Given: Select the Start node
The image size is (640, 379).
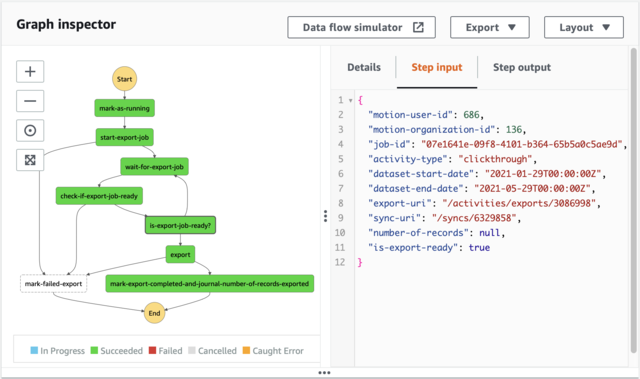Looking at the screenshot, I should click(124, 79).
